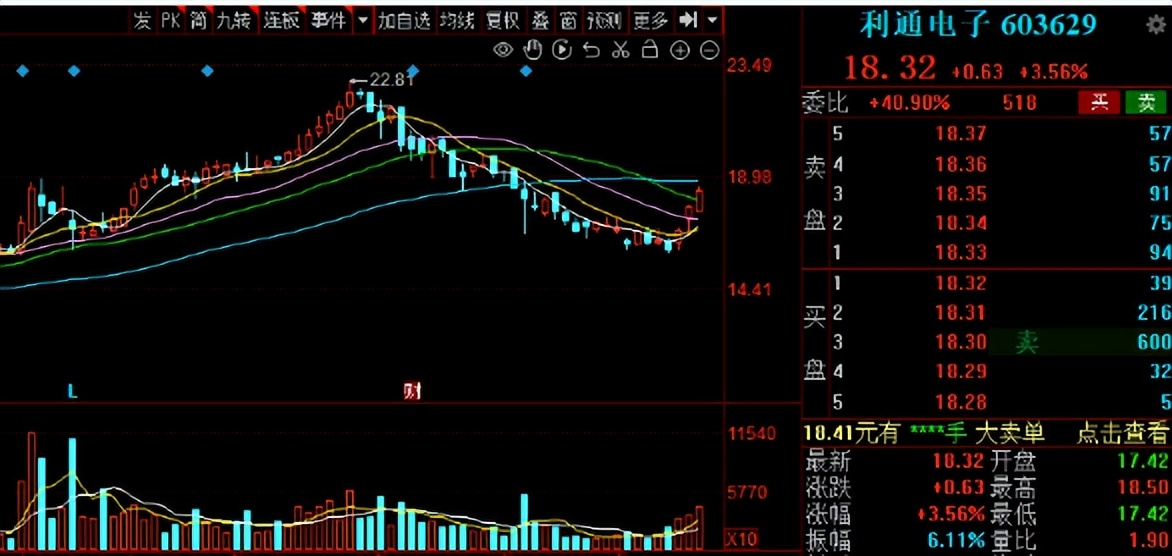
Task: Toggle the eye visibility icon above chart
Action: click(504, 51)
